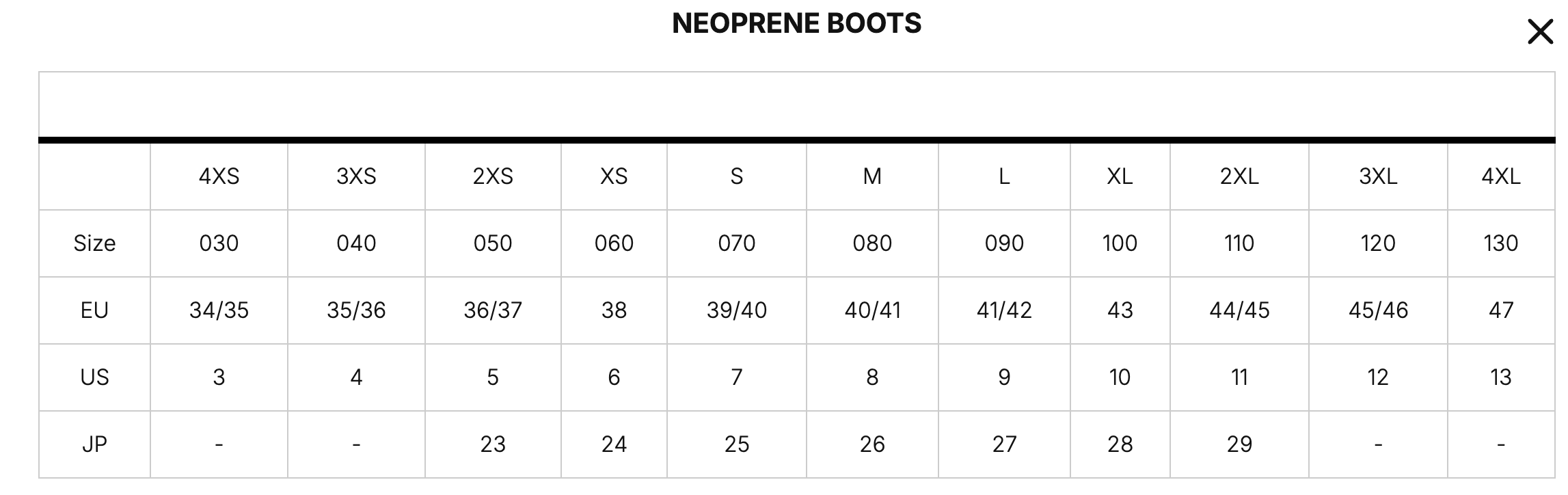Click the EU row label
Screen dimensions: 1568x495
point(94,310)
